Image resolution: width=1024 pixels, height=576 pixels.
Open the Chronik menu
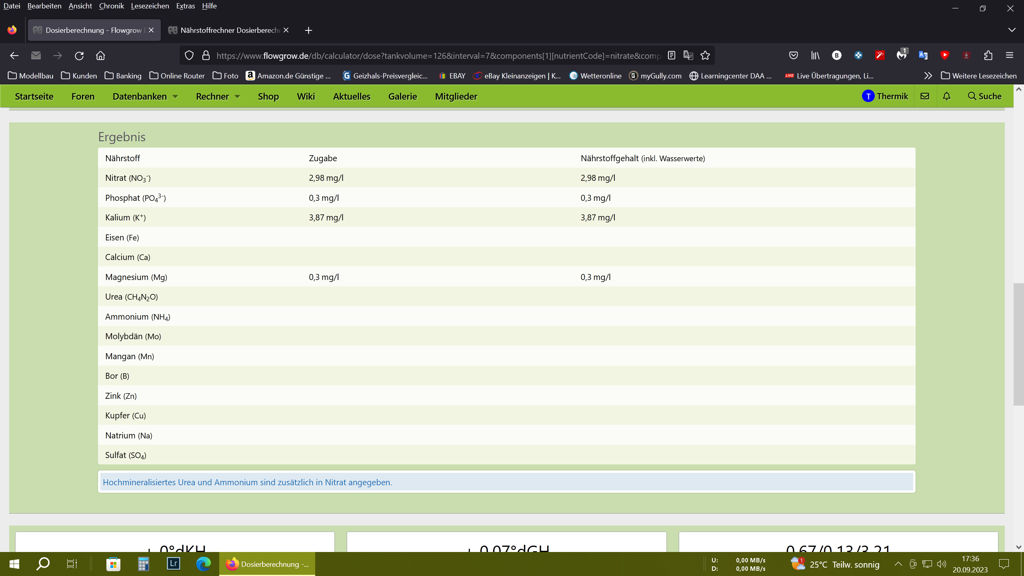click(111, 6)
